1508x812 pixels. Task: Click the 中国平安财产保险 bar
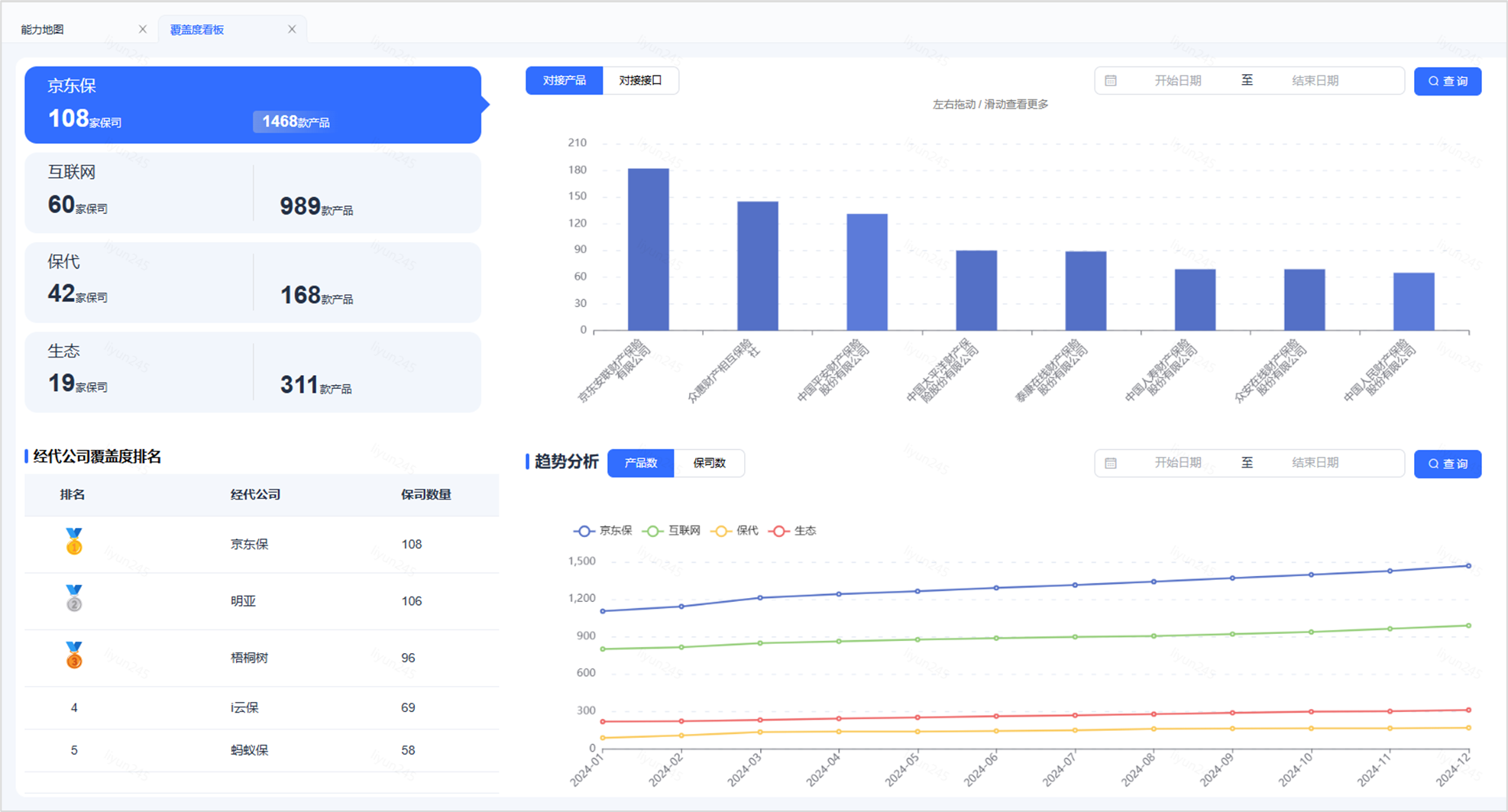(867, 273)
